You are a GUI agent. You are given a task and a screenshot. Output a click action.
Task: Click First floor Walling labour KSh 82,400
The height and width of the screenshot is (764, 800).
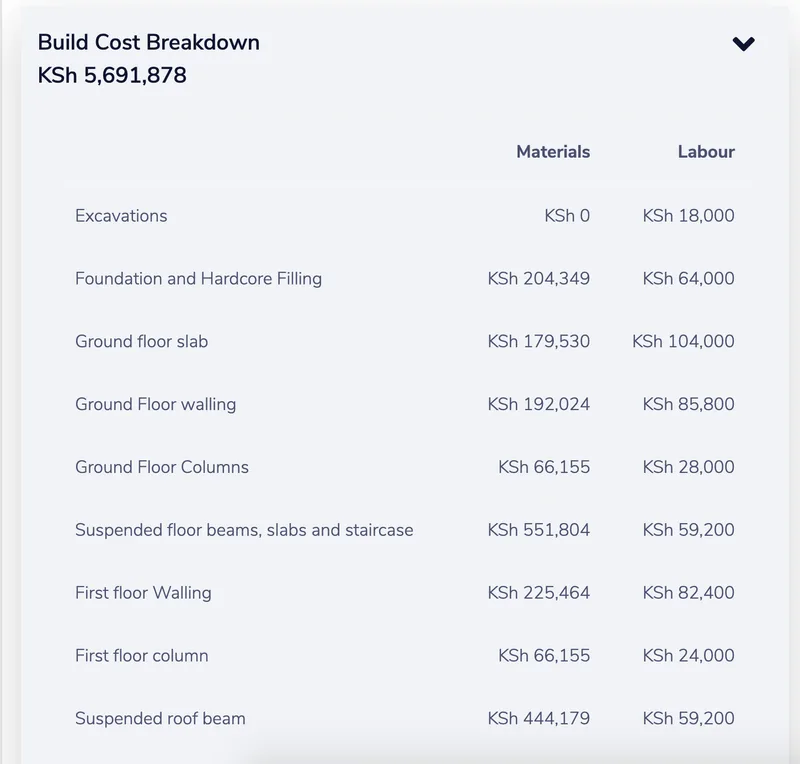688,593
